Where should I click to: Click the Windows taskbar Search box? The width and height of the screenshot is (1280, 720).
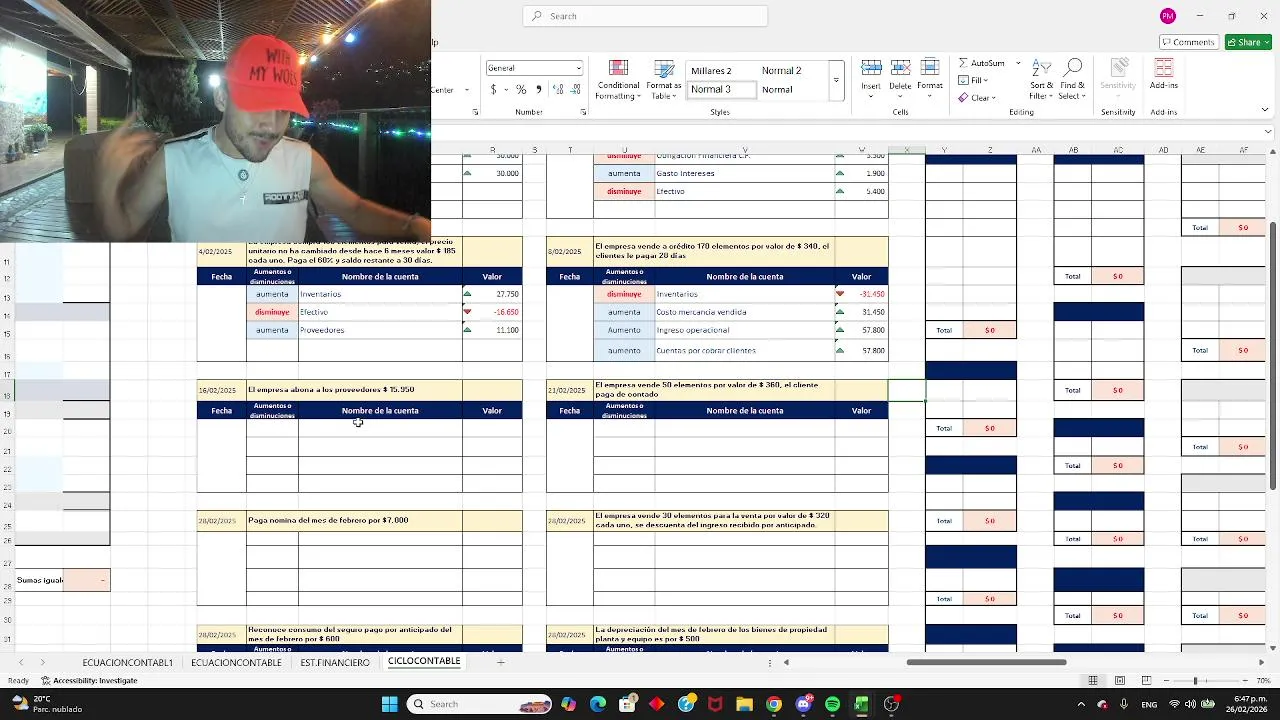pos(481,704)
